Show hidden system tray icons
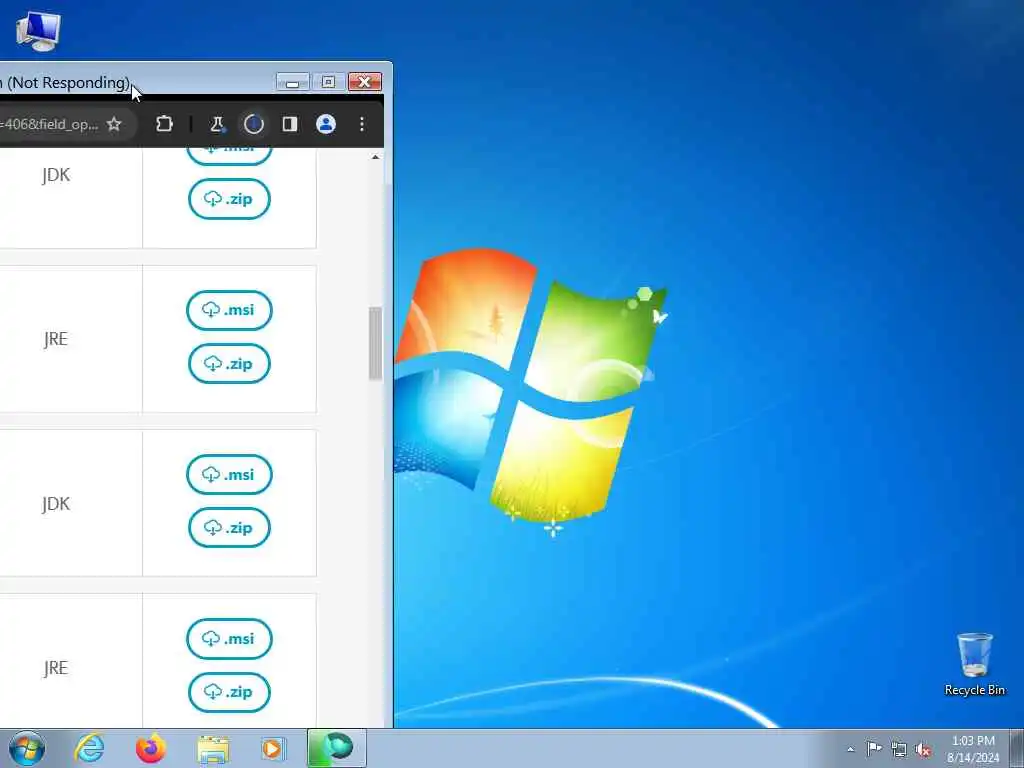This screenshot has height=768, width=1024. (x=850, y=749)
